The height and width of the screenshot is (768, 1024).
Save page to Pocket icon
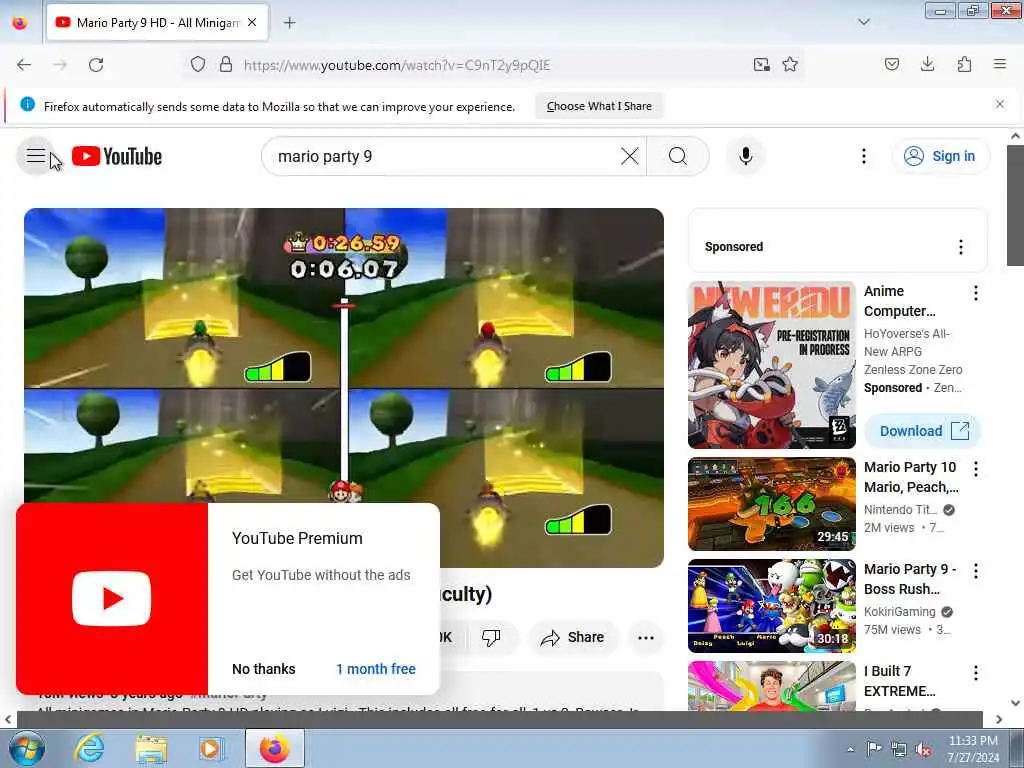coord(891,65)
